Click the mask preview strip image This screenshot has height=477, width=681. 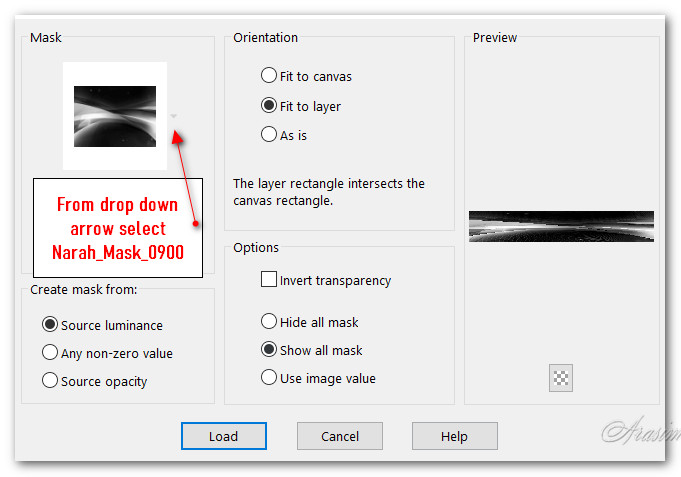point(561,226)
